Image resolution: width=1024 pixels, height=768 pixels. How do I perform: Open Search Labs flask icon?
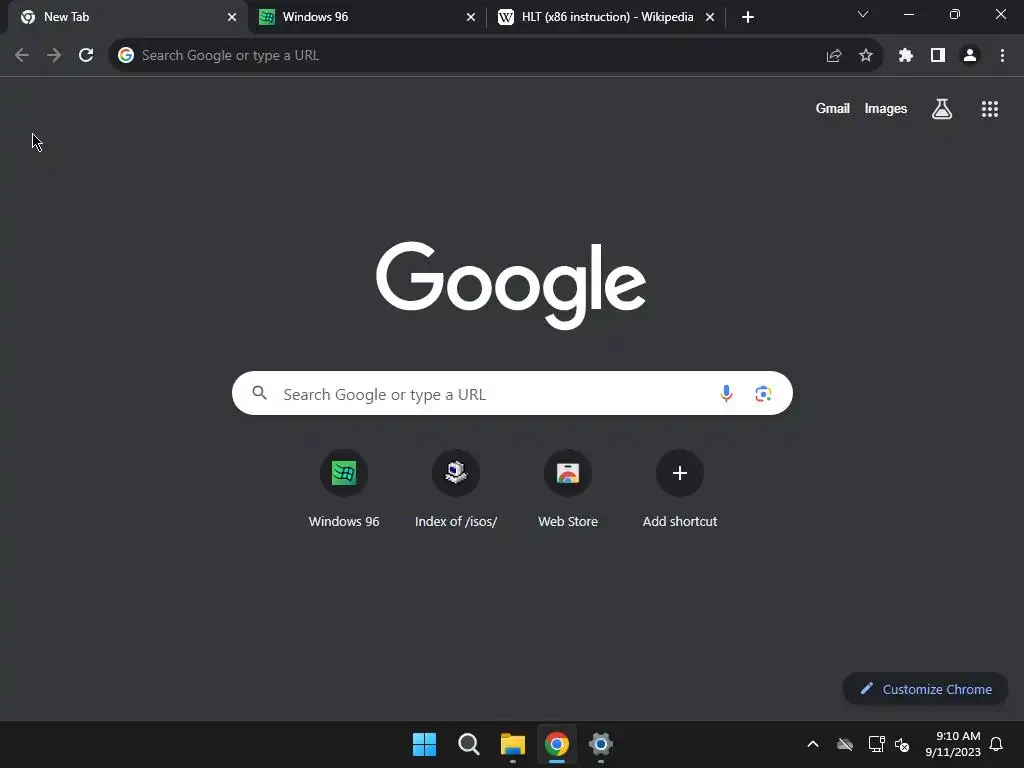click(942, 109)
